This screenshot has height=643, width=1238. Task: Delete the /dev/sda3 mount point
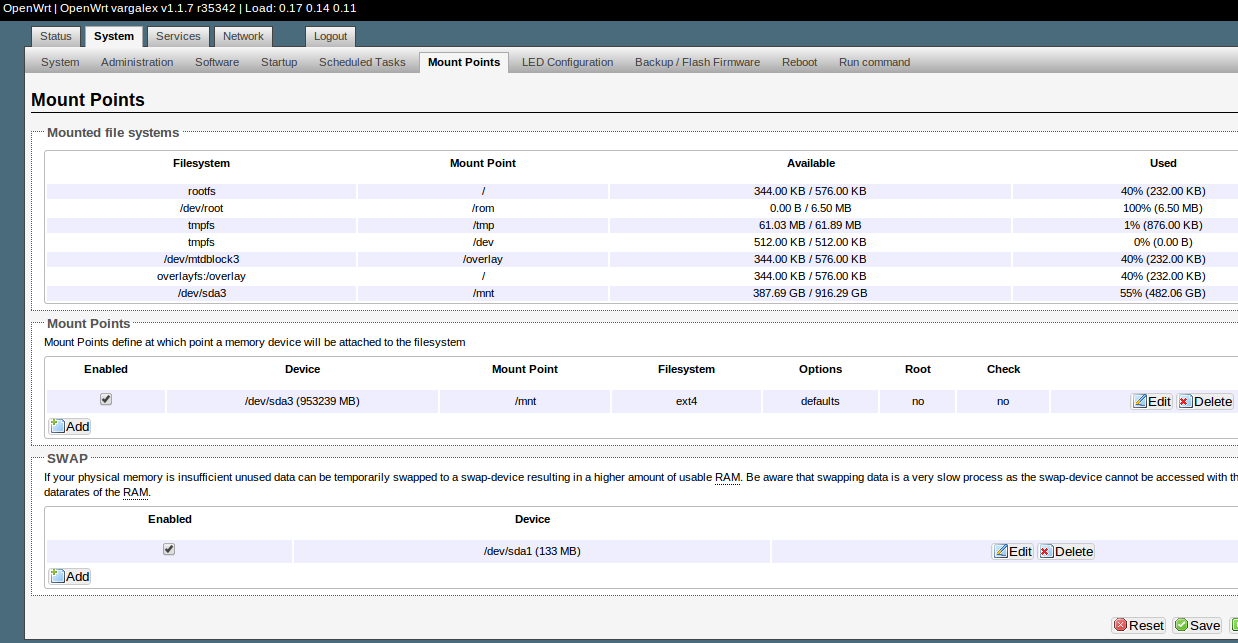click(x=1205, y=401)
